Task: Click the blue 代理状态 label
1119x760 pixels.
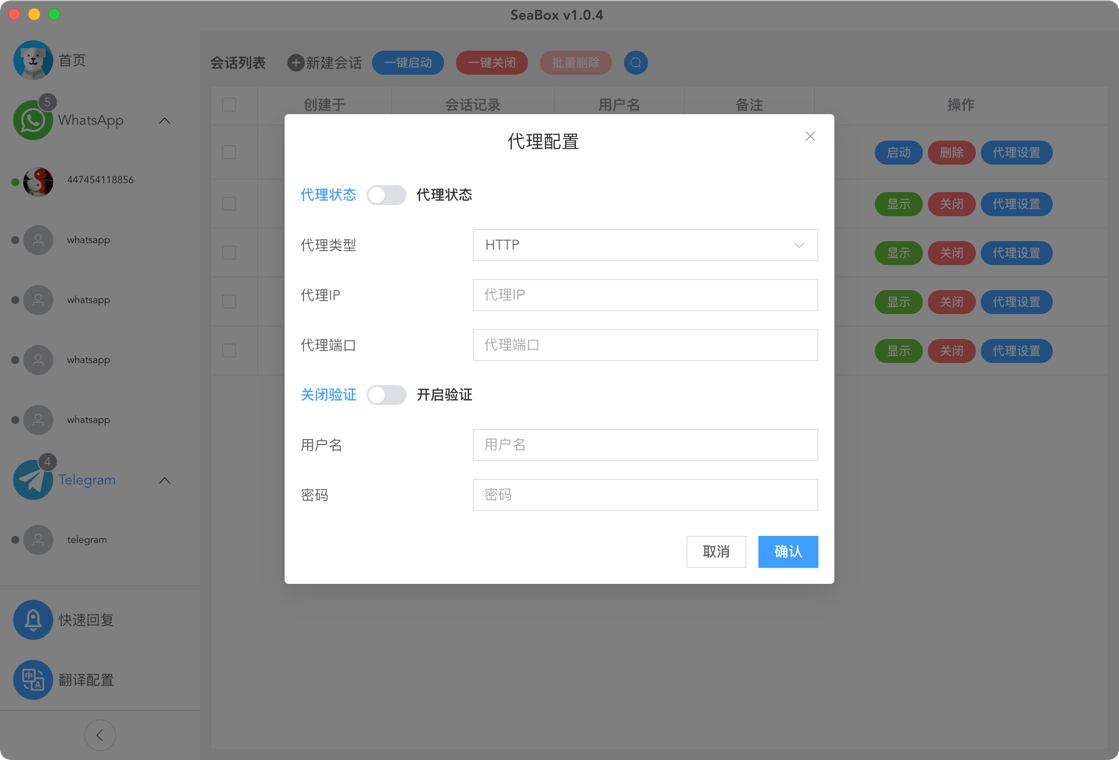Action: (x=328, y=195)
